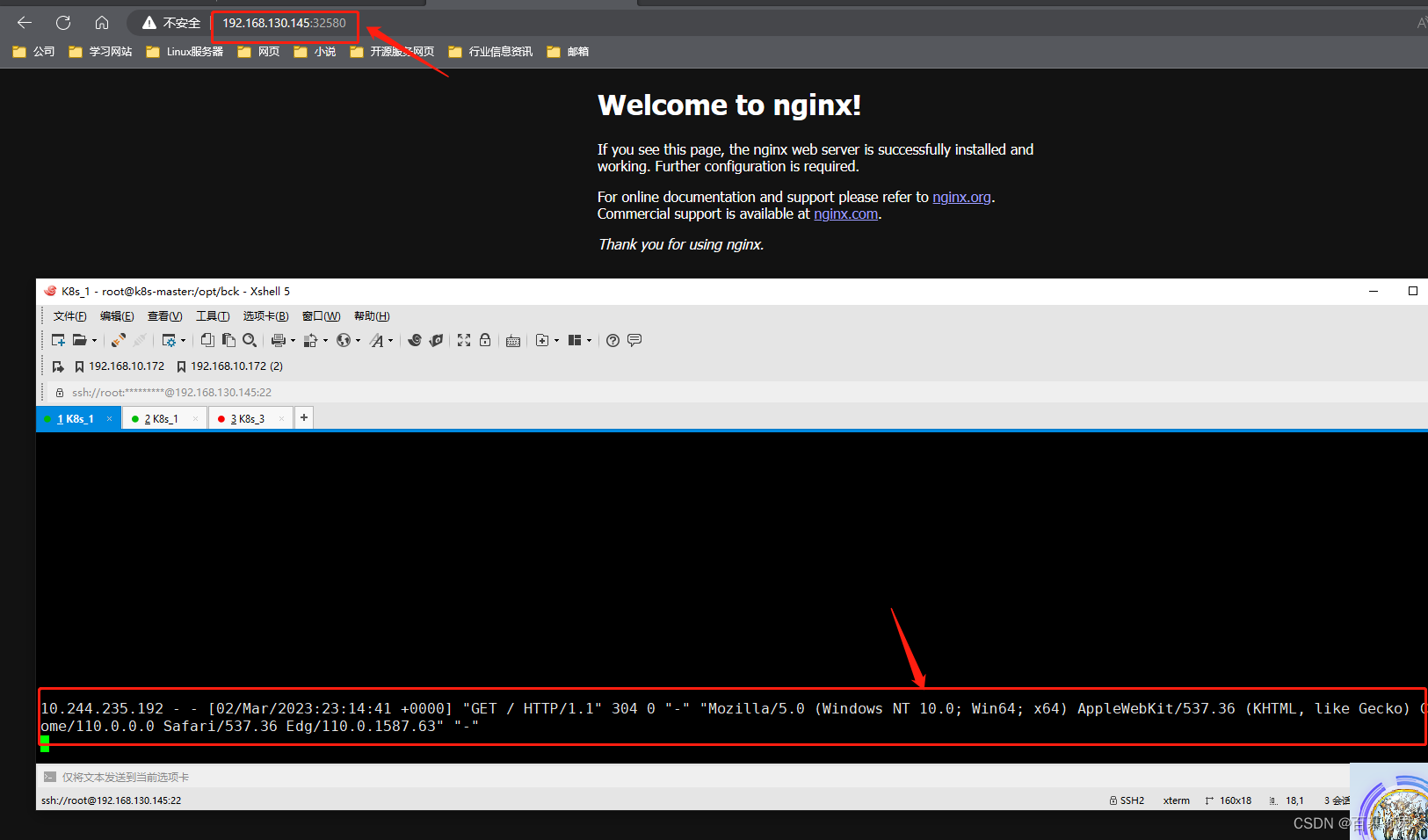Screen dimensions: 1428x840
Task: Open the 文件(F) menu
Action: (x=69, y=316)
